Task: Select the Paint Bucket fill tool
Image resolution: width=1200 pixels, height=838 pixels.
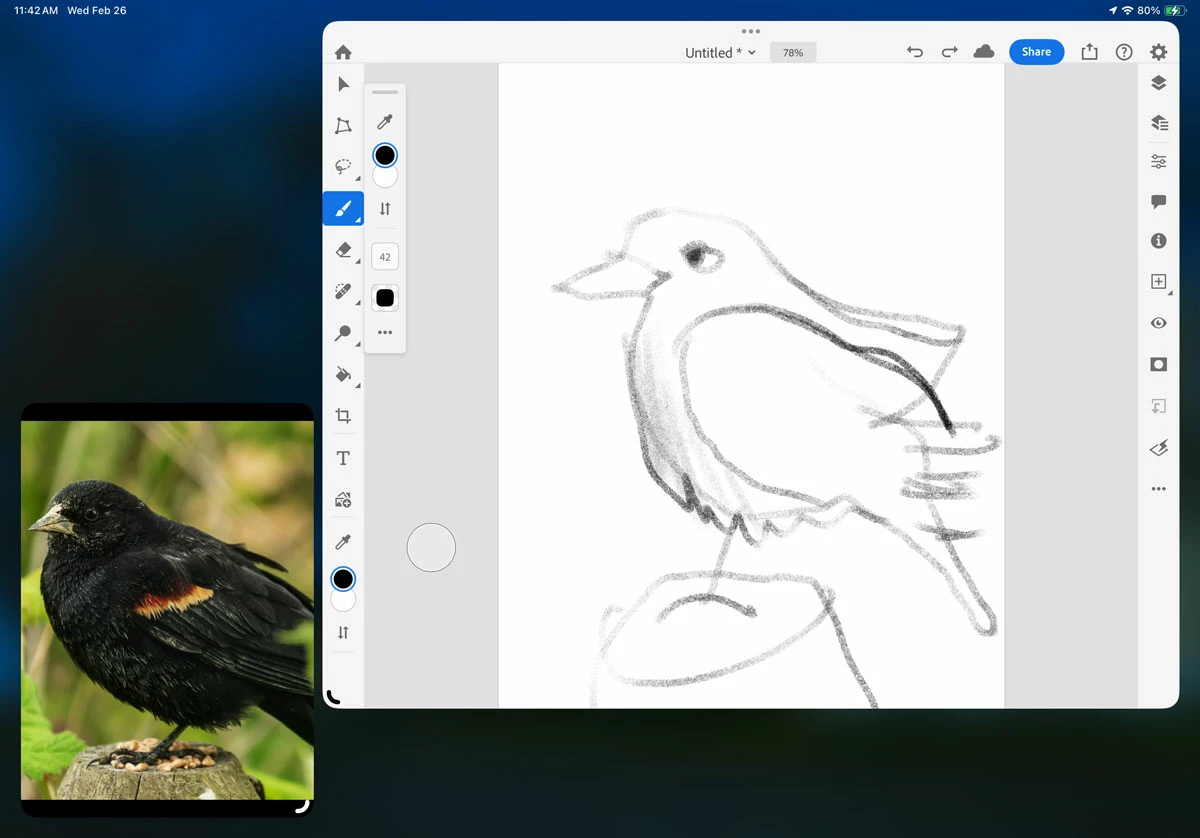Action: tap(343, 375)
